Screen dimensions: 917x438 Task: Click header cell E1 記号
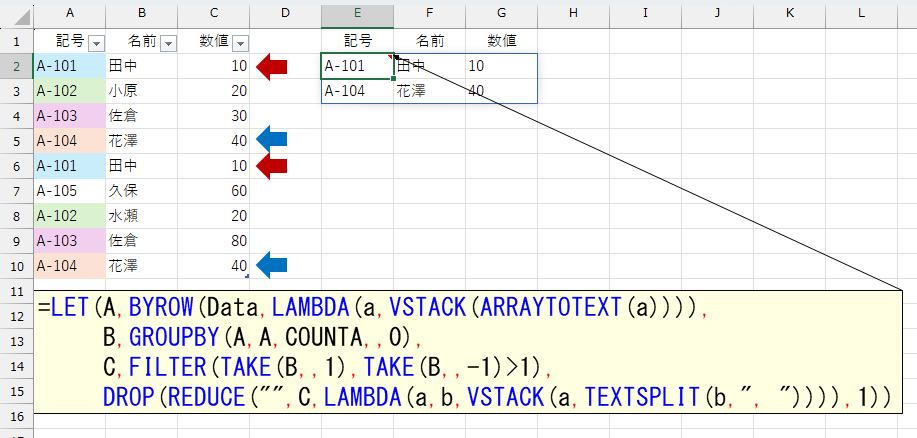357,41
